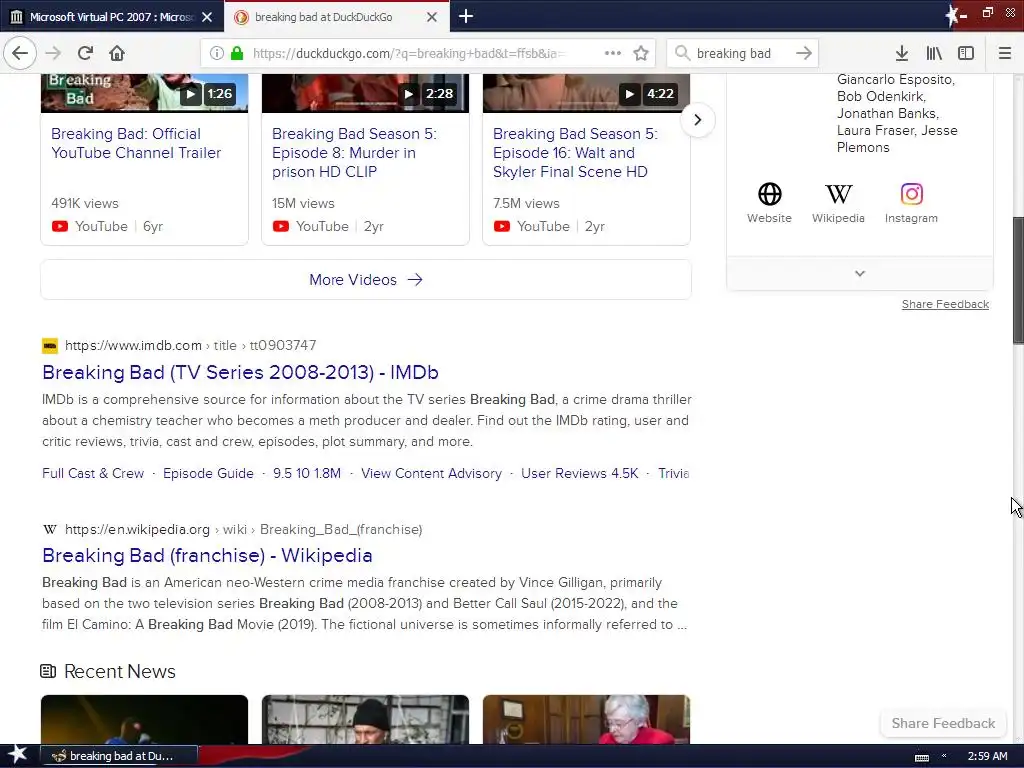1024x768 pixels.
Task: Click magnifier icon in search box
Action: tap(682, 53)
